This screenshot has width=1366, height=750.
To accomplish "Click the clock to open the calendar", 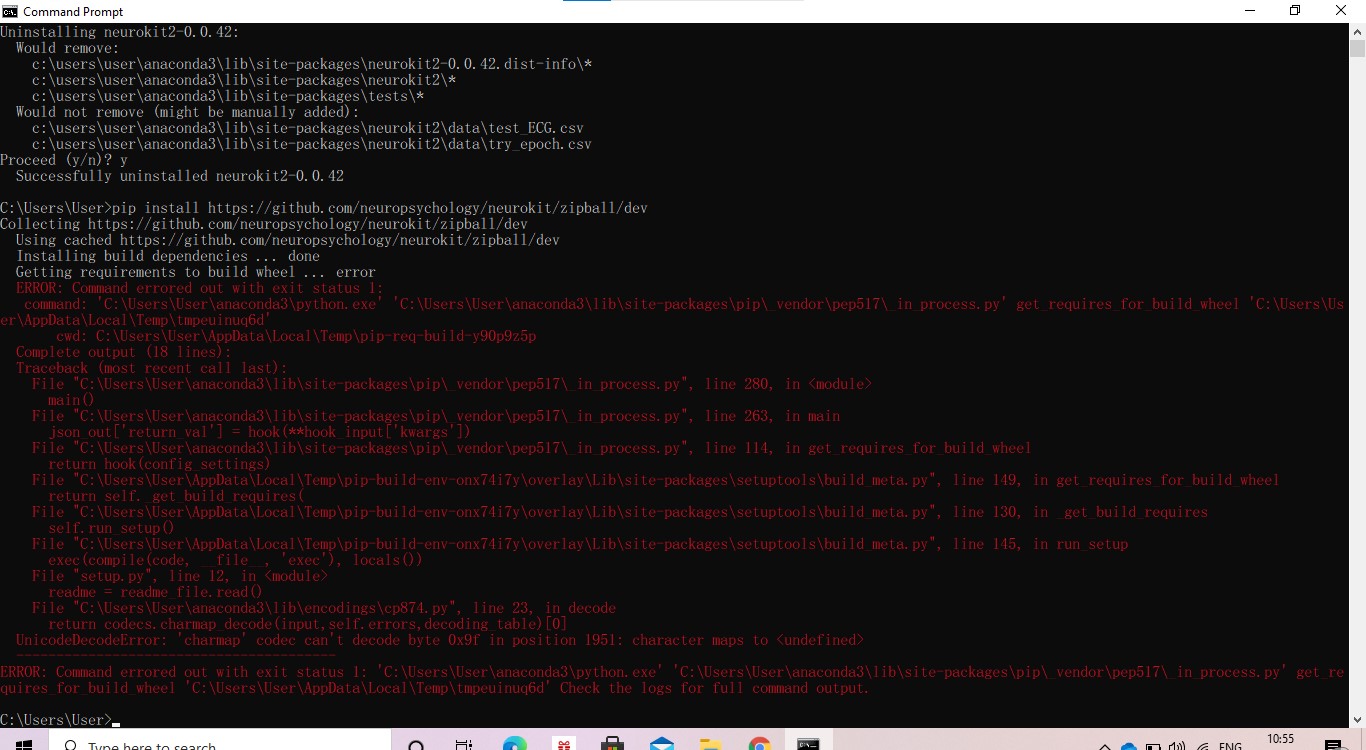I will coord(1280,744).
